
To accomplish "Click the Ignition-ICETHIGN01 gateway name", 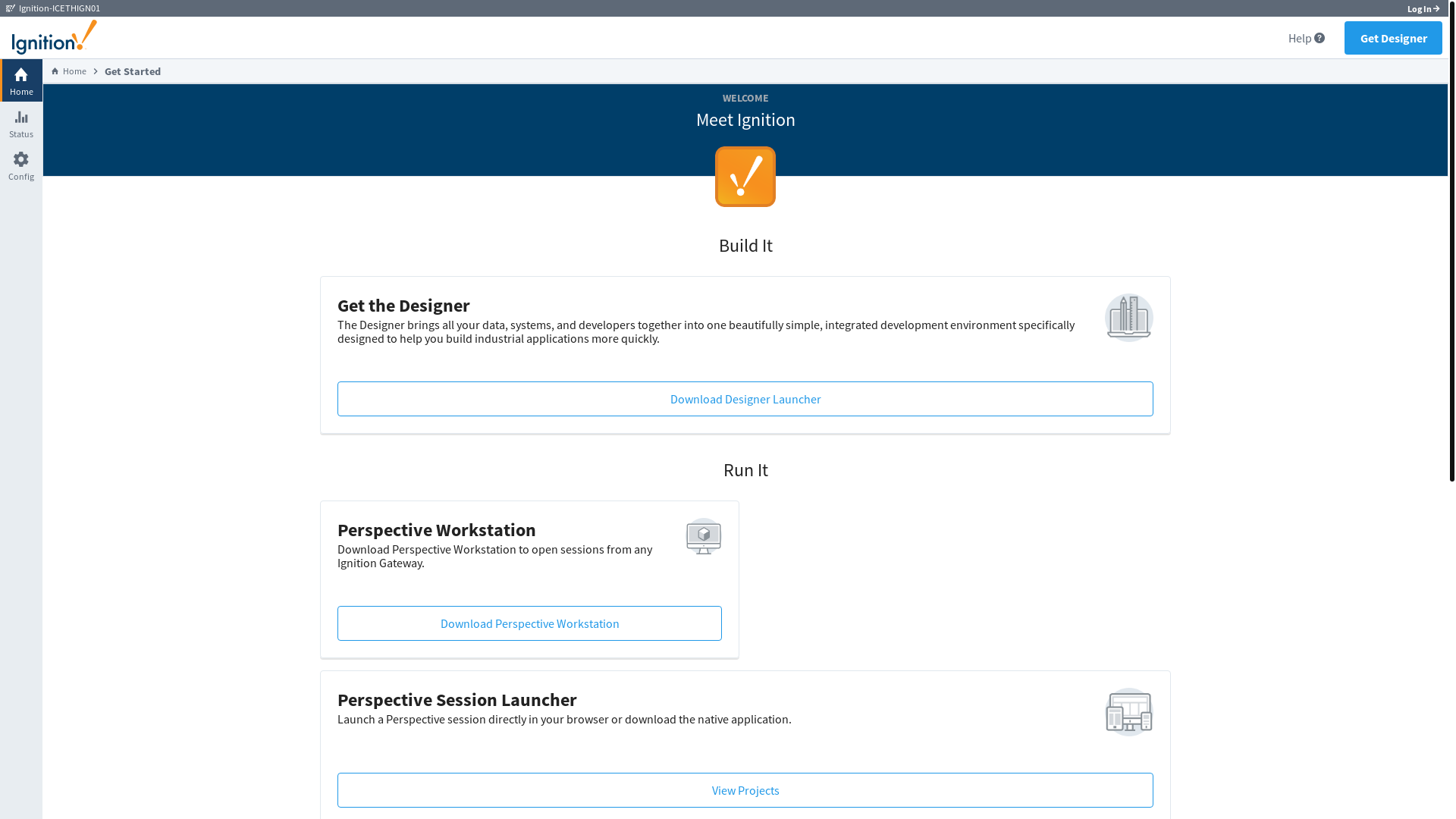I will (x=59, y=8).
